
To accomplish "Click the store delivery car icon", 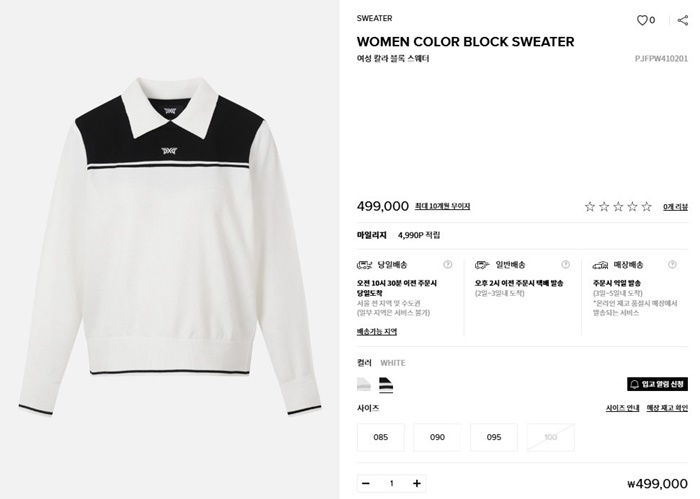I will (600, 265).
